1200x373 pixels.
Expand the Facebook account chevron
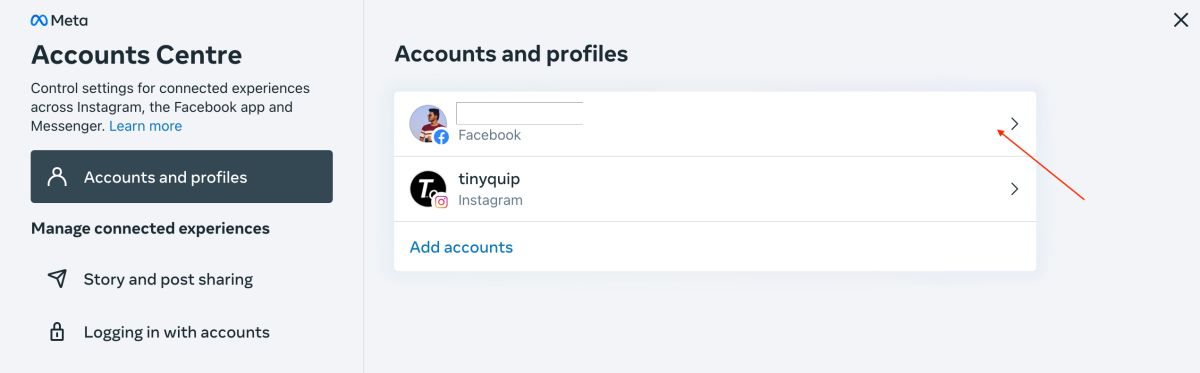pyautogui.click(x=1014, y=124)
